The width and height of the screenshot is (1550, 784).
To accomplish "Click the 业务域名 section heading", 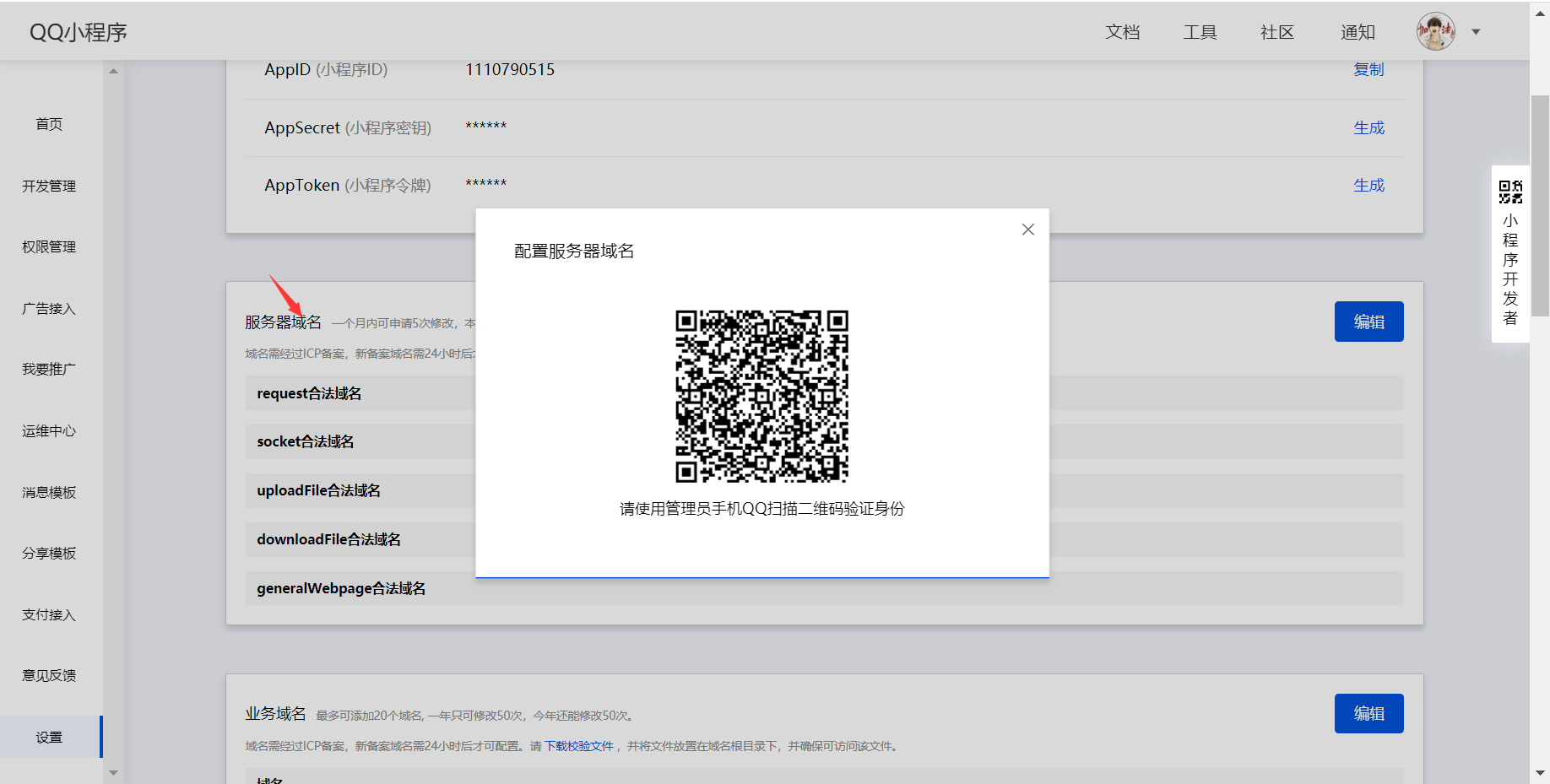I will pos(275,713).
